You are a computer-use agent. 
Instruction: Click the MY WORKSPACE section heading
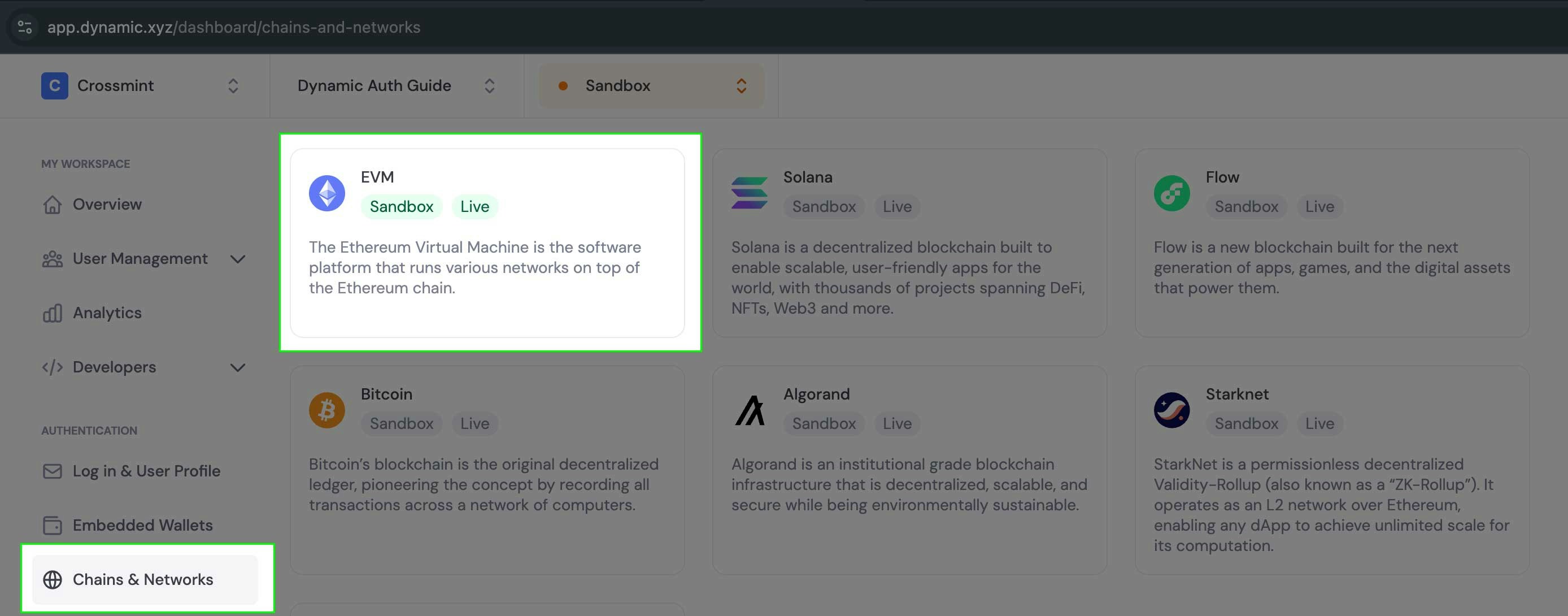coord(86,164)
